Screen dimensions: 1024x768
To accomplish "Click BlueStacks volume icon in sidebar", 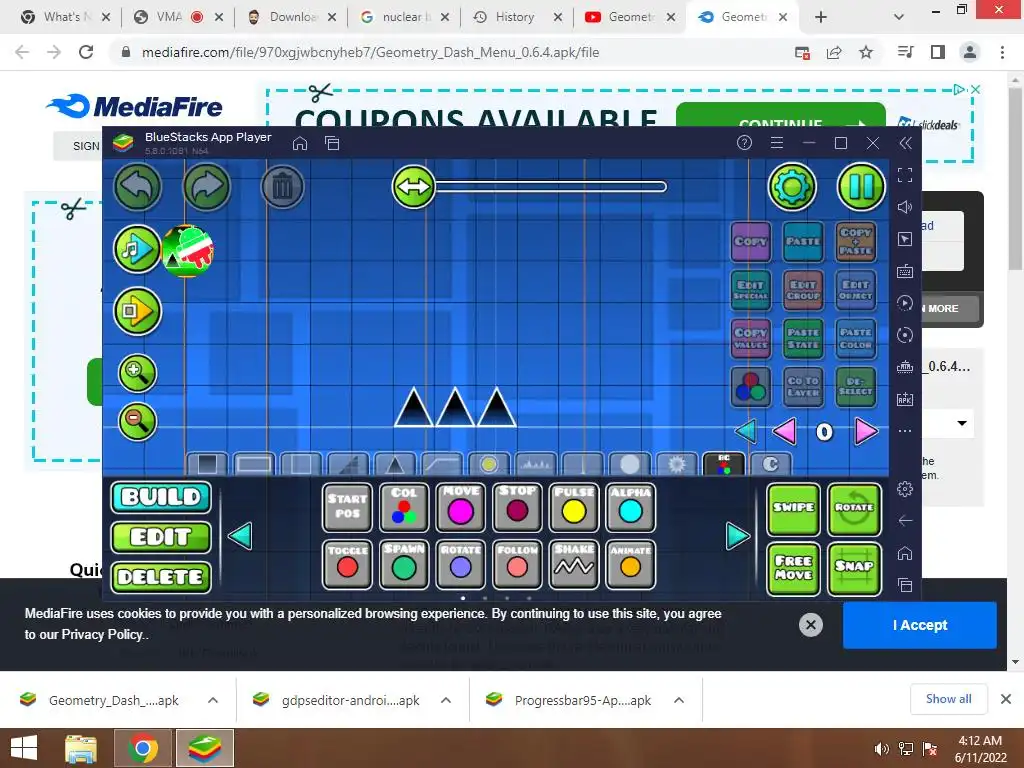I will click(x=905, y=207).
